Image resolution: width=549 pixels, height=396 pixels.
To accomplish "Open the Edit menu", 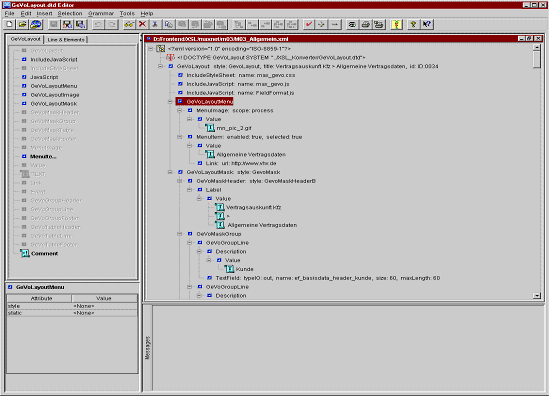I will (x=26, y=13).
